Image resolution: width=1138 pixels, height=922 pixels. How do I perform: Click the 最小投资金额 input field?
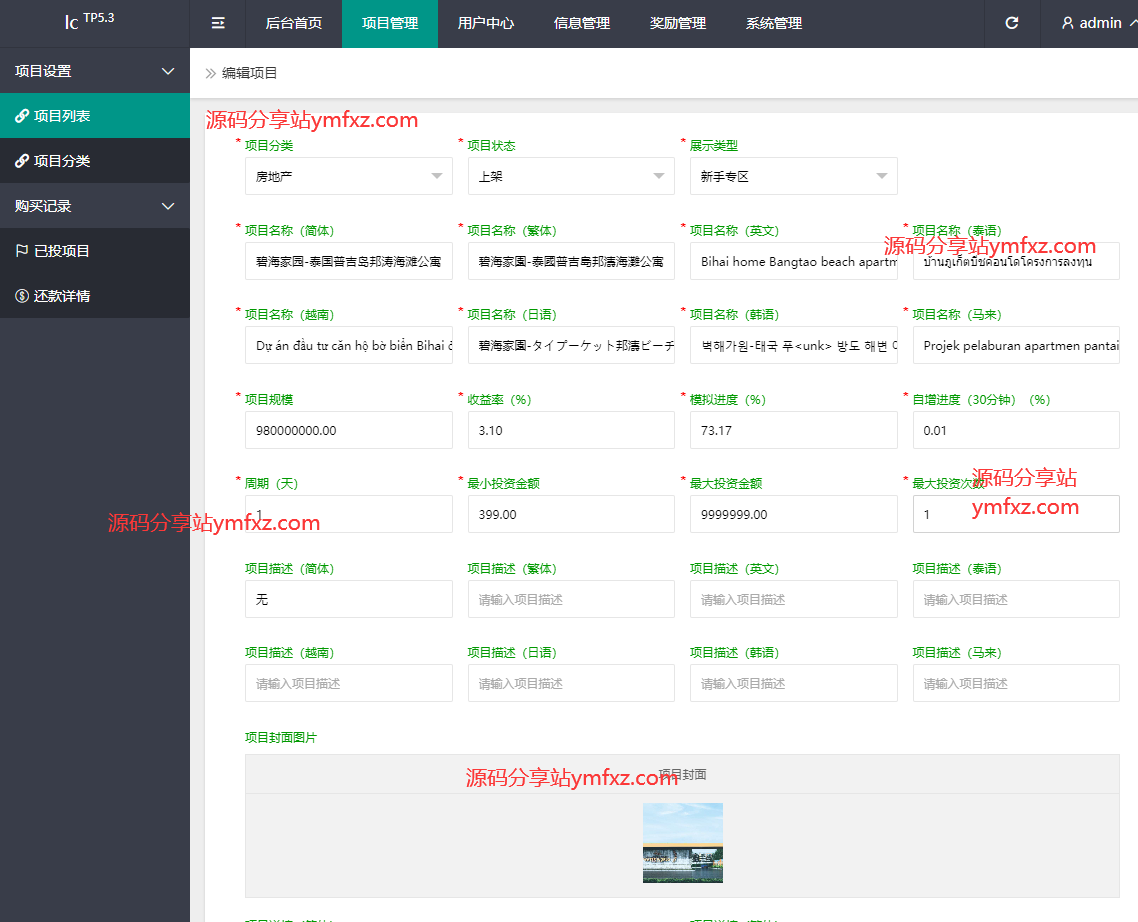[x=570, y=514]
